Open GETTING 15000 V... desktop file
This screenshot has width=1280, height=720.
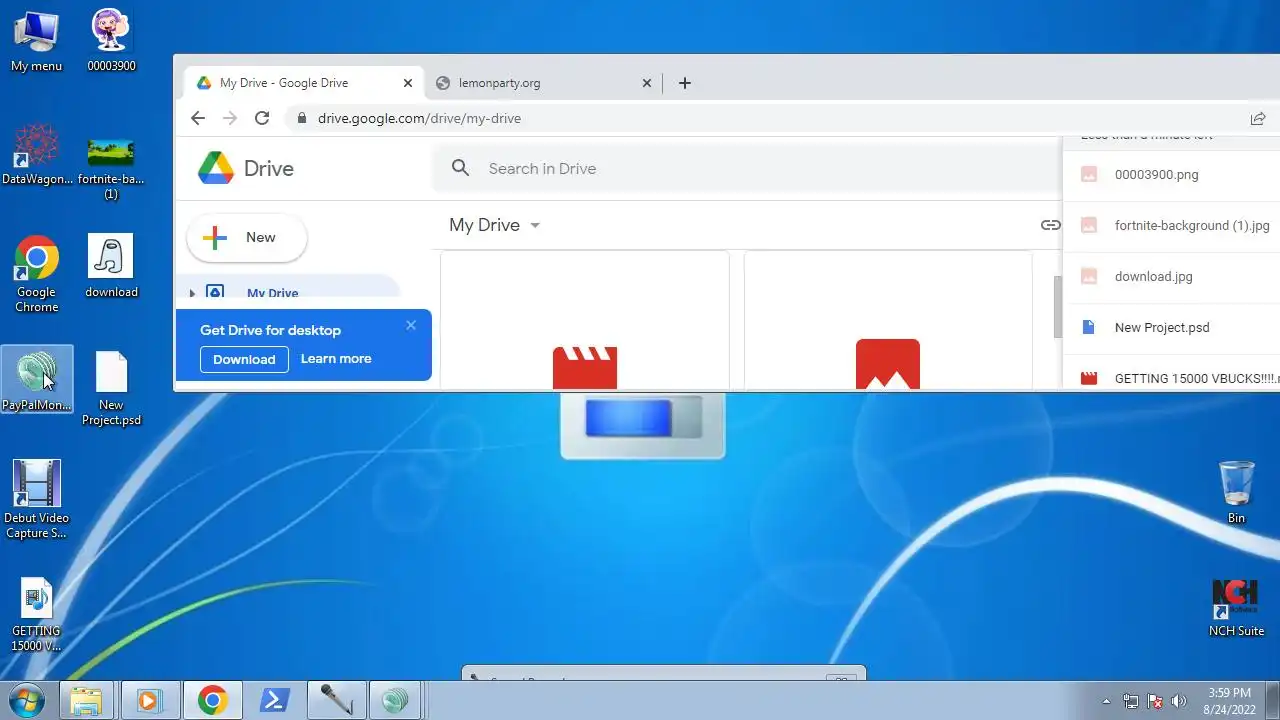tap(36, 614)
